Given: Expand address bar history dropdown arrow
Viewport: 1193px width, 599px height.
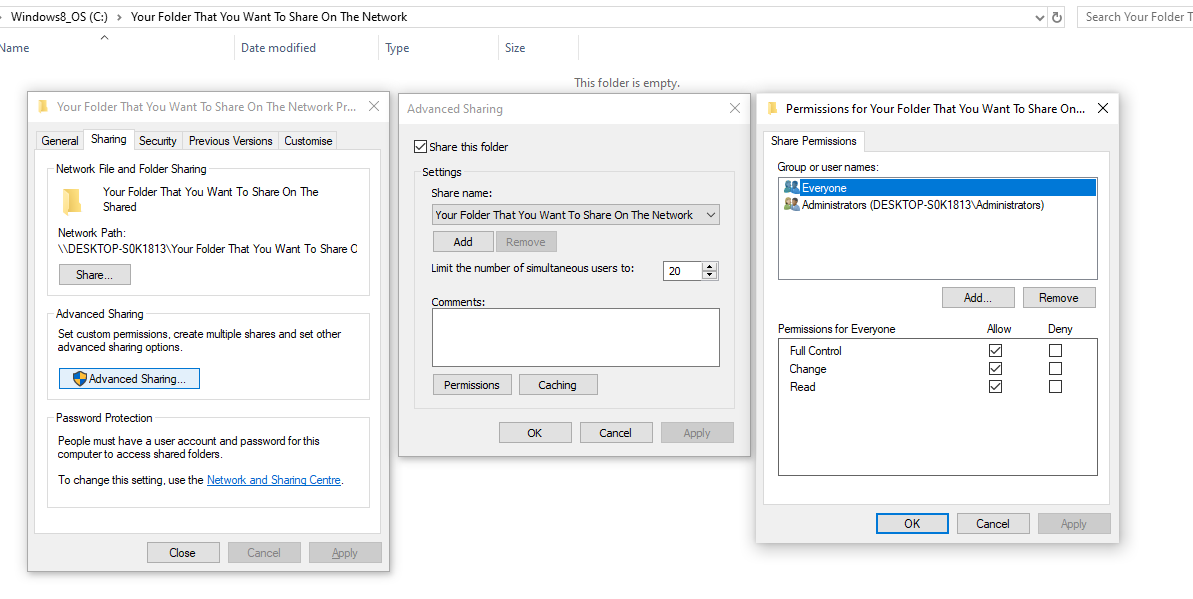Looking at the screenshot, I should [x=1040, y=17].
